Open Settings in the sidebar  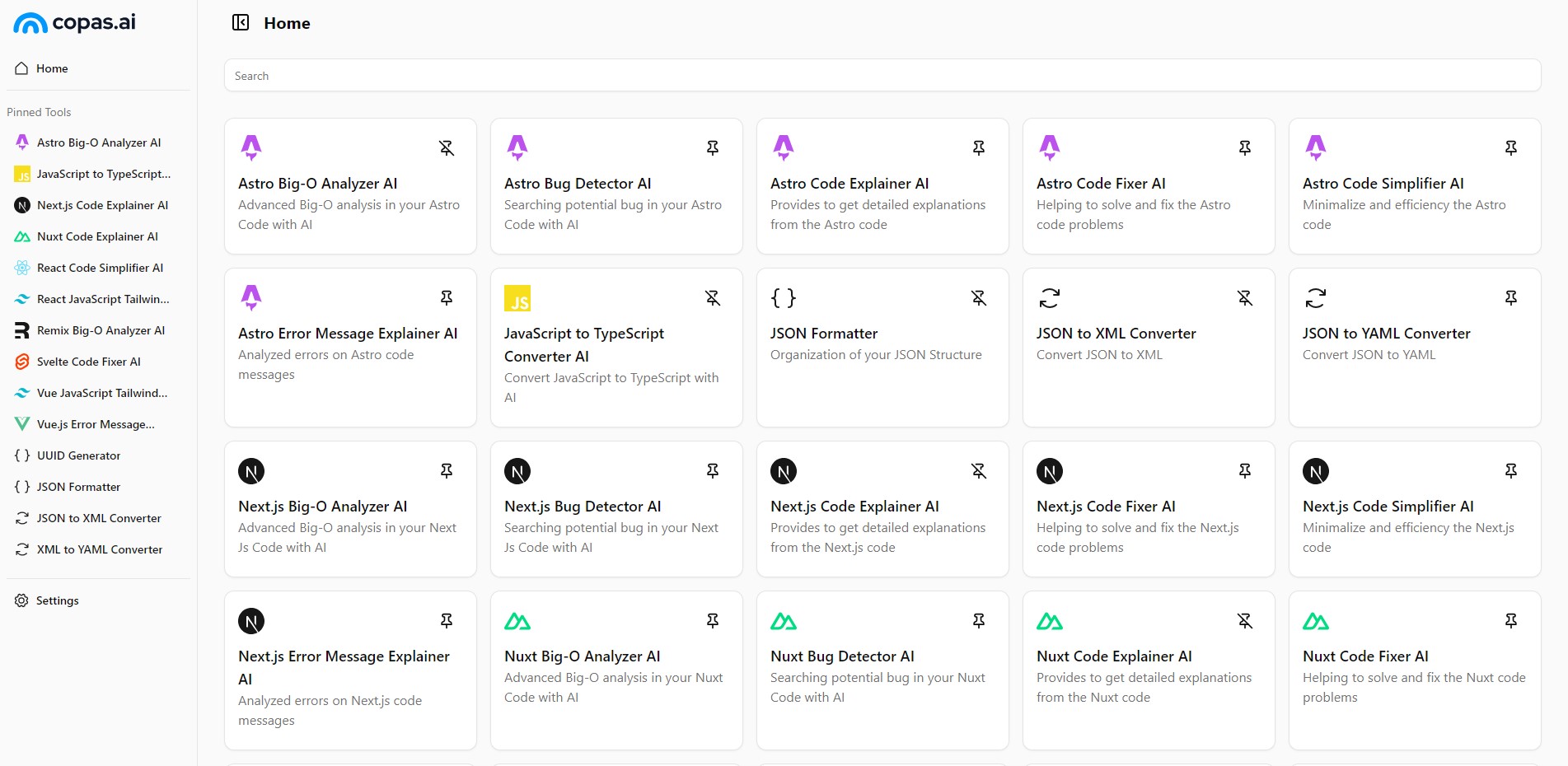[57, 600]
